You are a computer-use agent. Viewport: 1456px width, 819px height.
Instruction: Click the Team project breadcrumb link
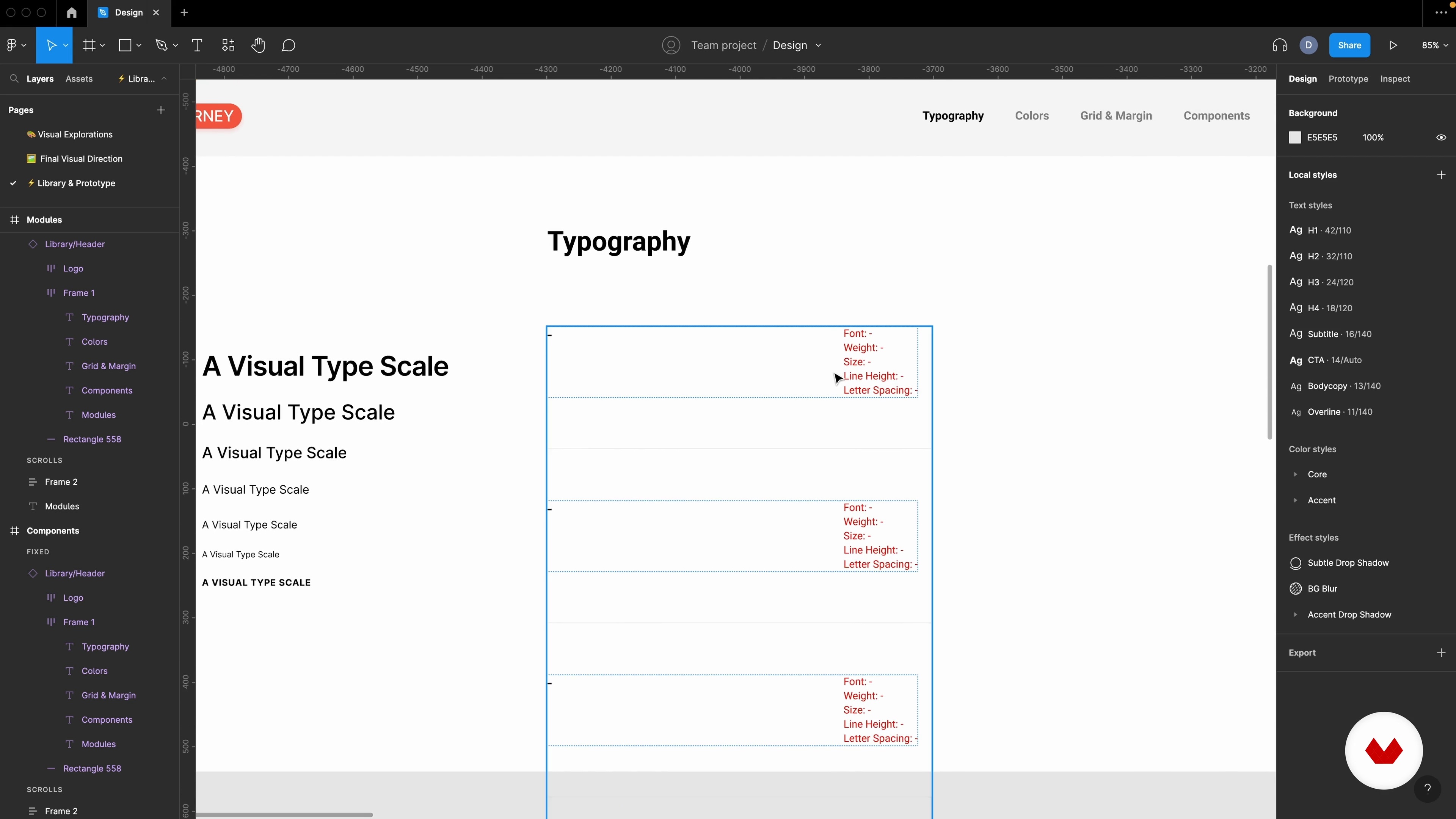(723, 45)
